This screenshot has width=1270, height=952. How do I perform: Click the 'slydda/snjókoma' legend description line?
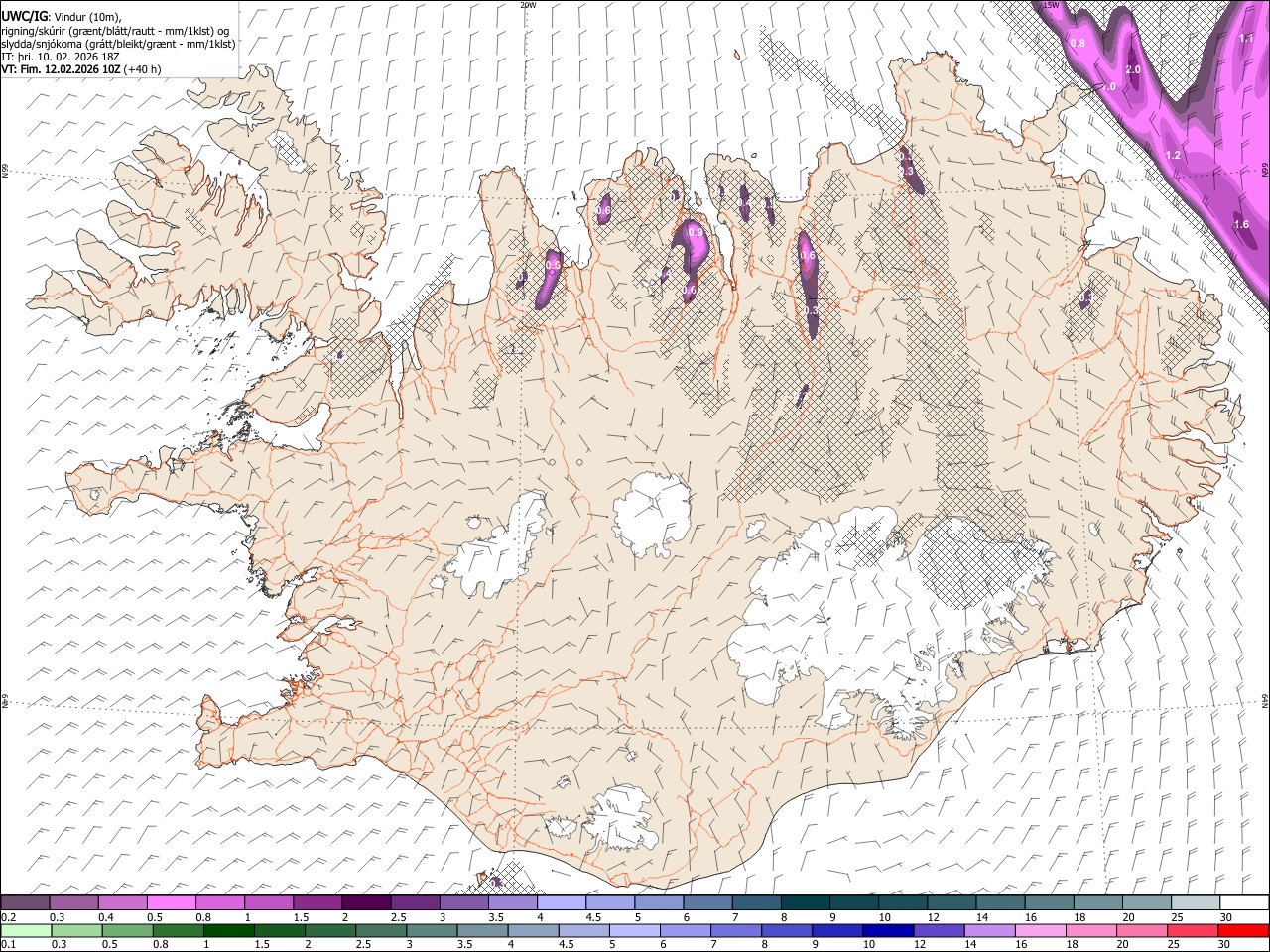pos(118,43)
